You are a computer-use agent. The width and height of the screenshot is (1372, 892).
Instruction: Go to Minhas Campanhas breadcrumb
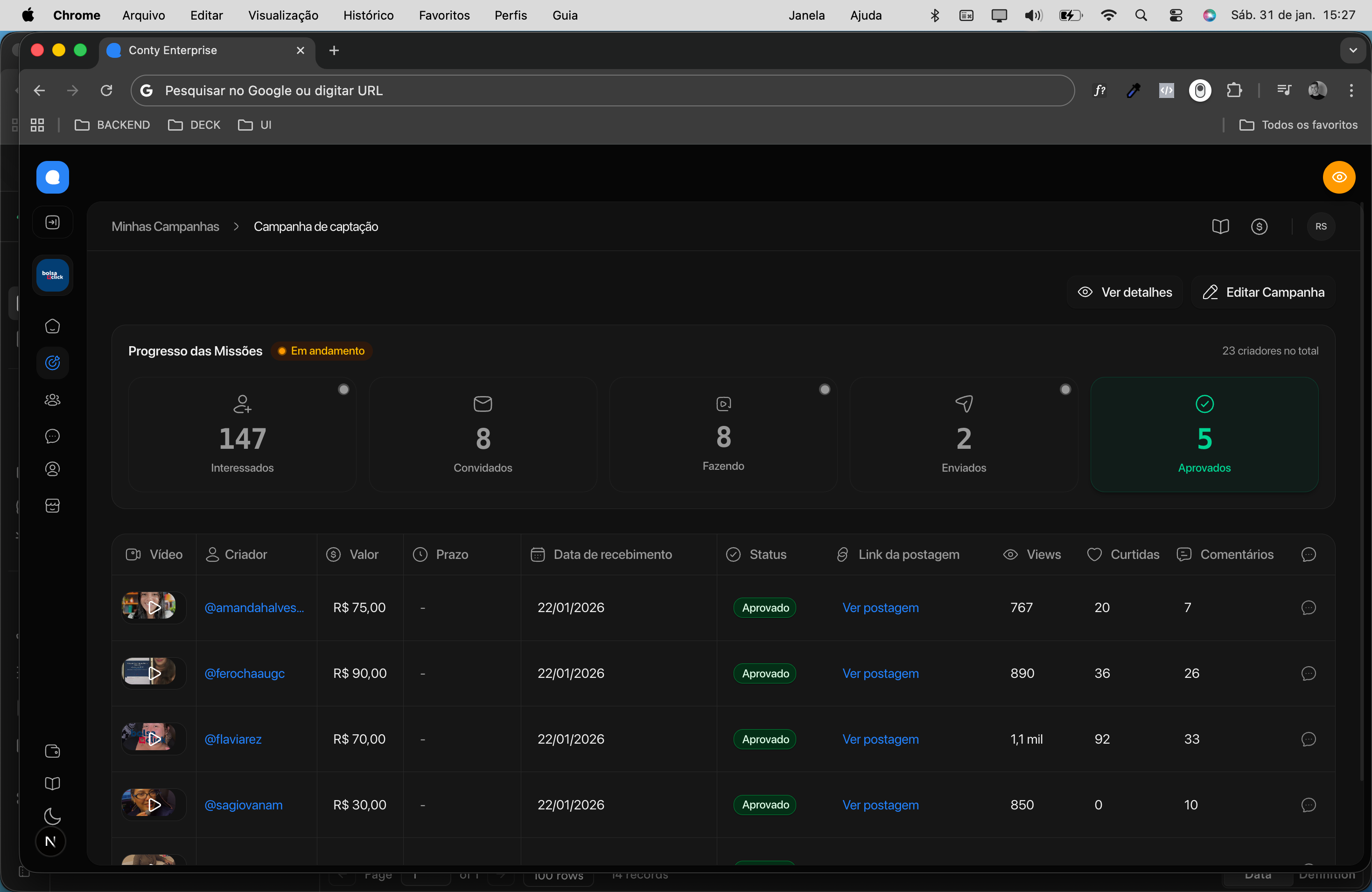pyautogui.click(x=166, y=226)
